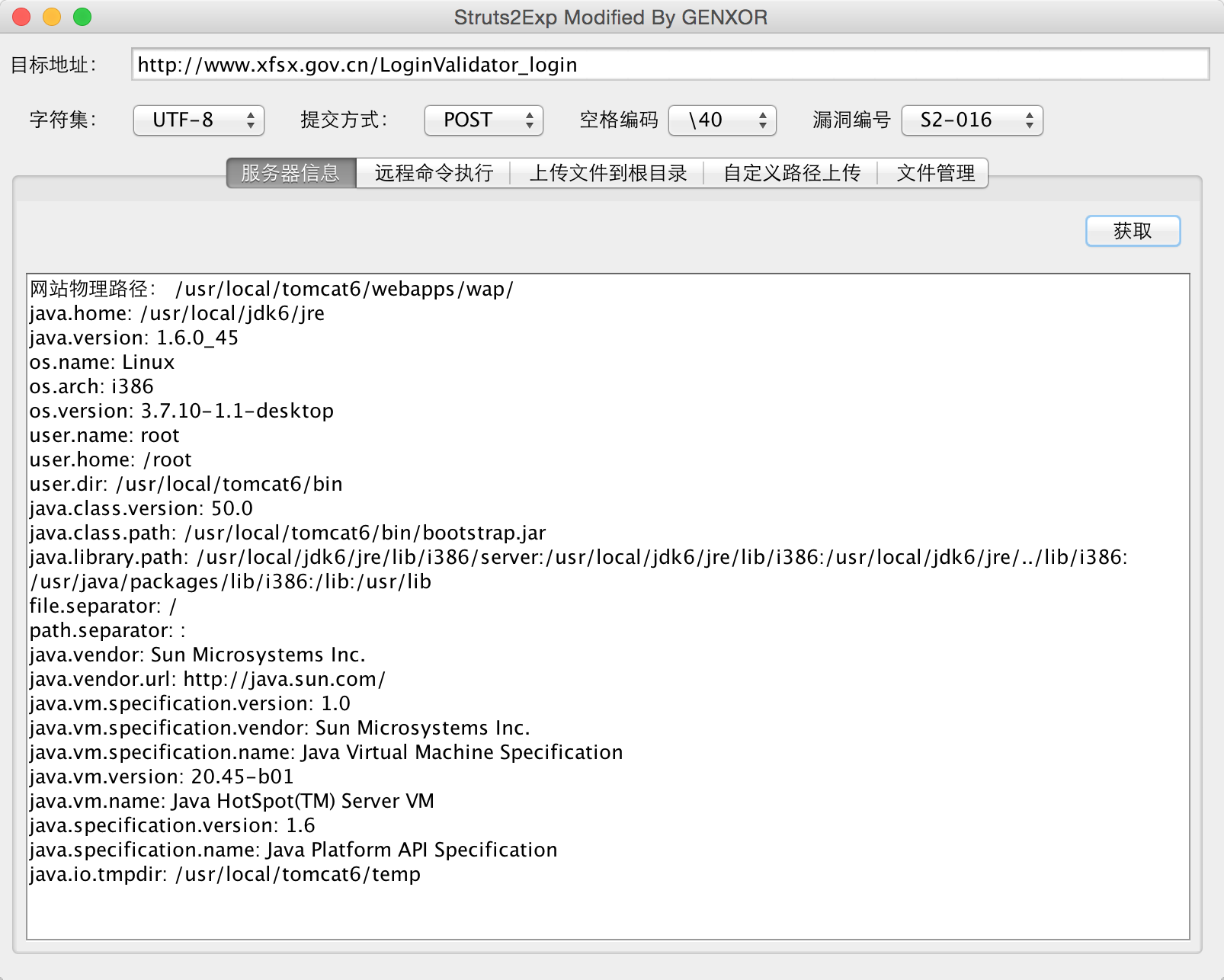This screenshot has width=1224, height=980.
Task: Click the 'path.separator: :' line
Action: 107,630
